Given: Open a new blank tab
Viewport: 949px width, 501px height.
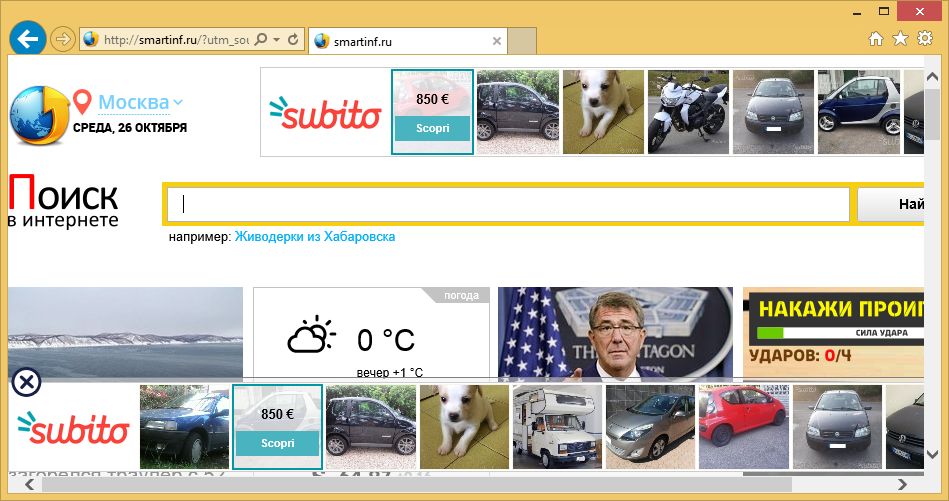Looking at the screenshot, I should click(522, 41).
